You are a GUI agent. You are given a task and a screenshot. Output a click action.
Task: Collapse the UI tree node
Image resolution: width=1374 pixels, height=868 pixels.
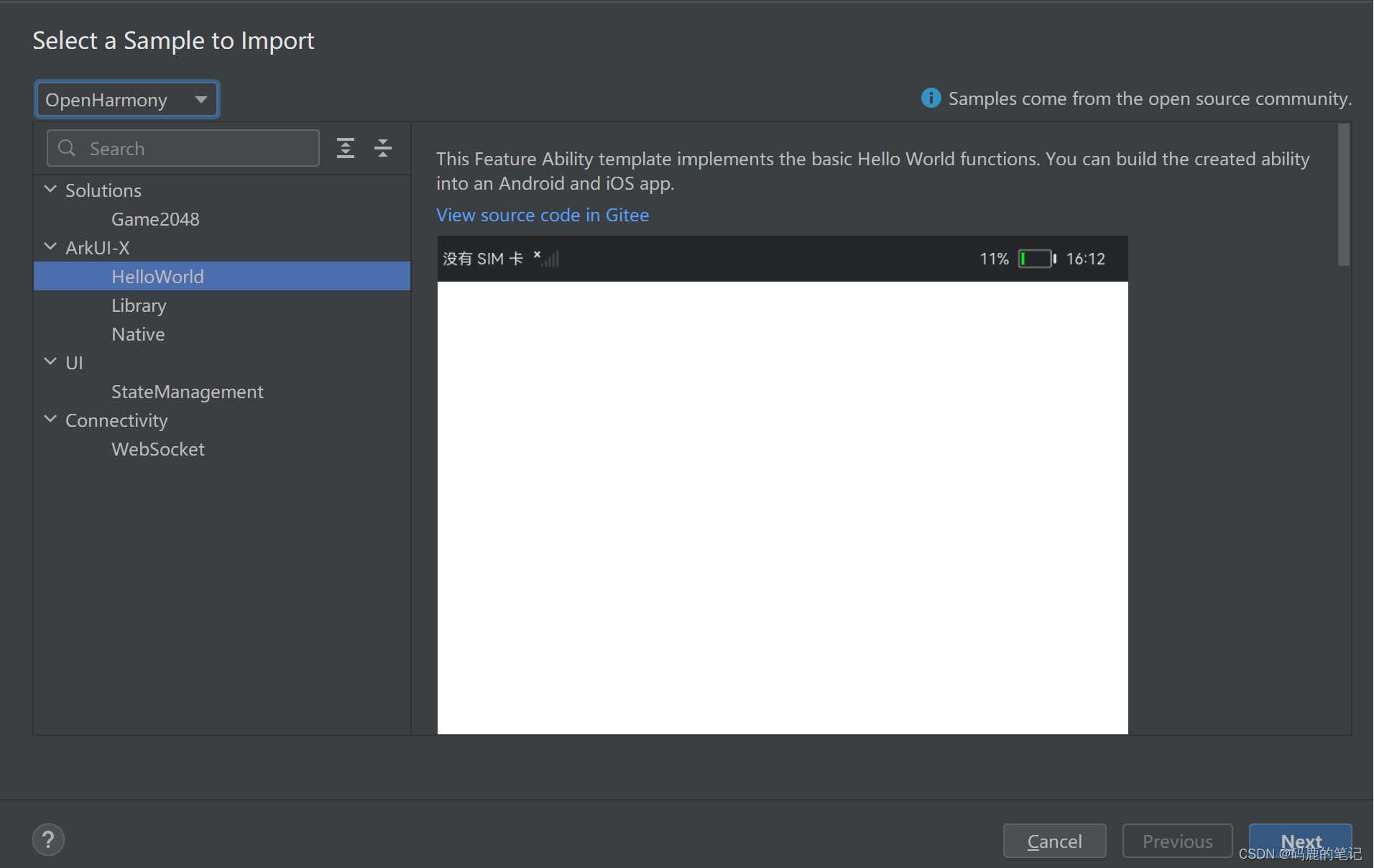coord(50,362)
